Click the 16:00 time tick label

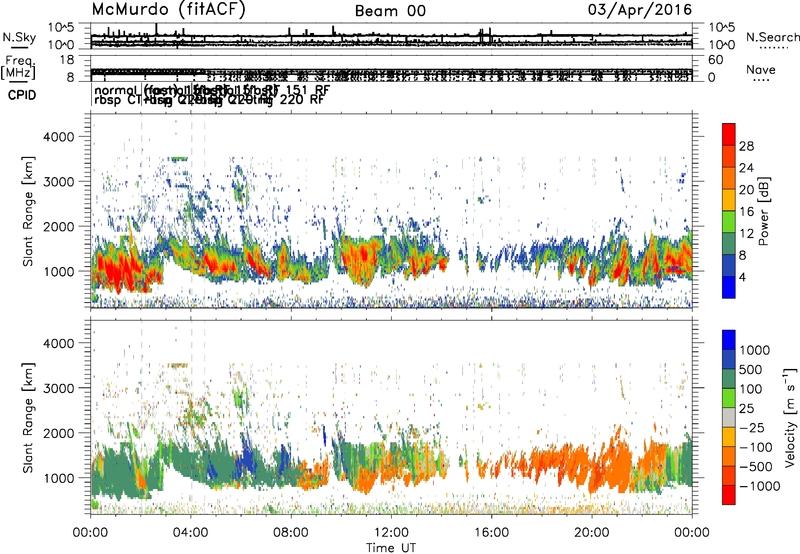[491, 533]
